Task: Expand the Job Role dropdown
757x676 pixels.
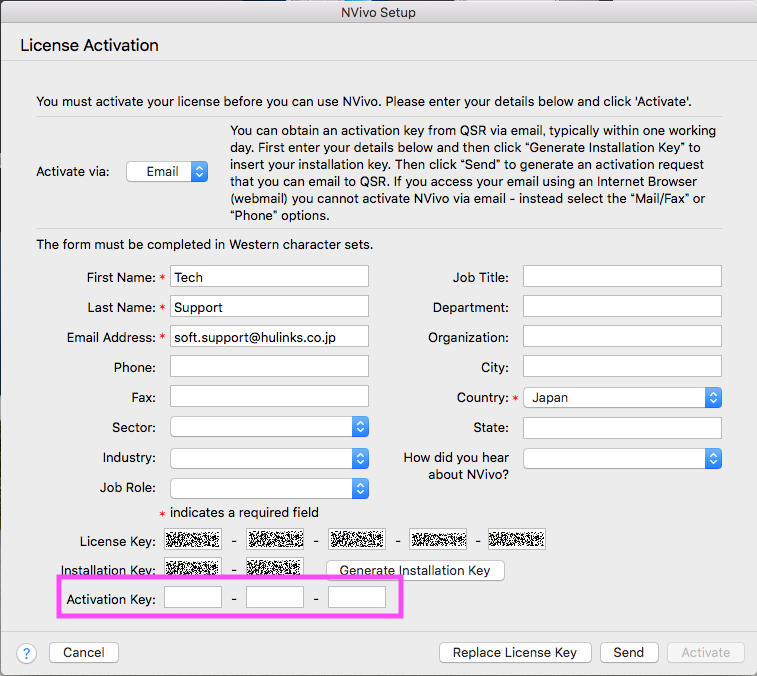Action: click(269, 488)
